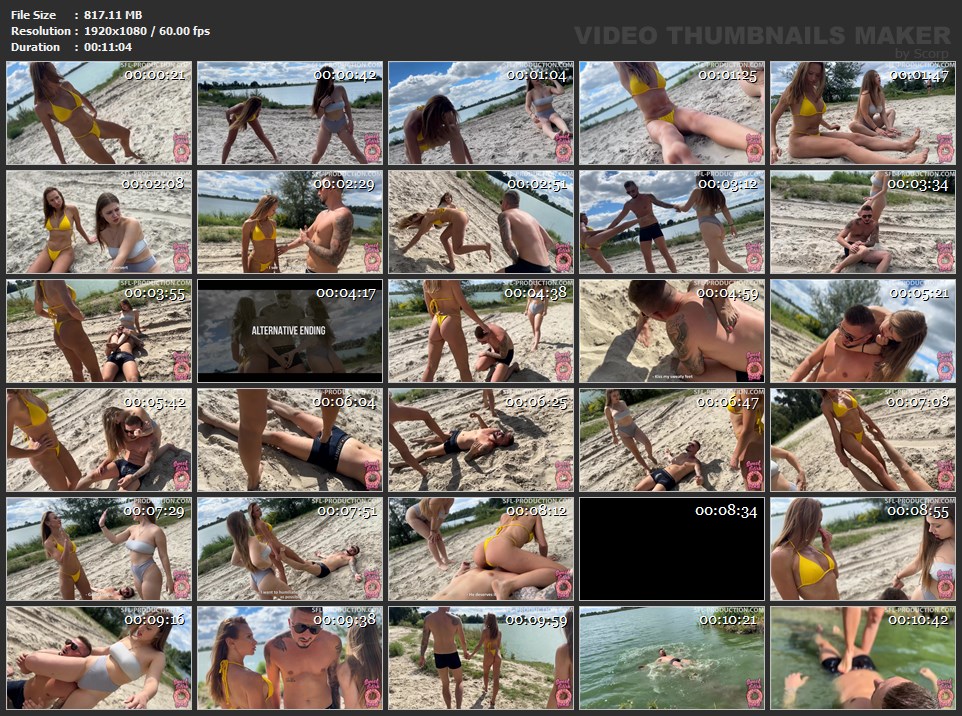Click the Resolution 1920x1080 info line
This screenshot has width=962, height=716.
coord(110,31)
